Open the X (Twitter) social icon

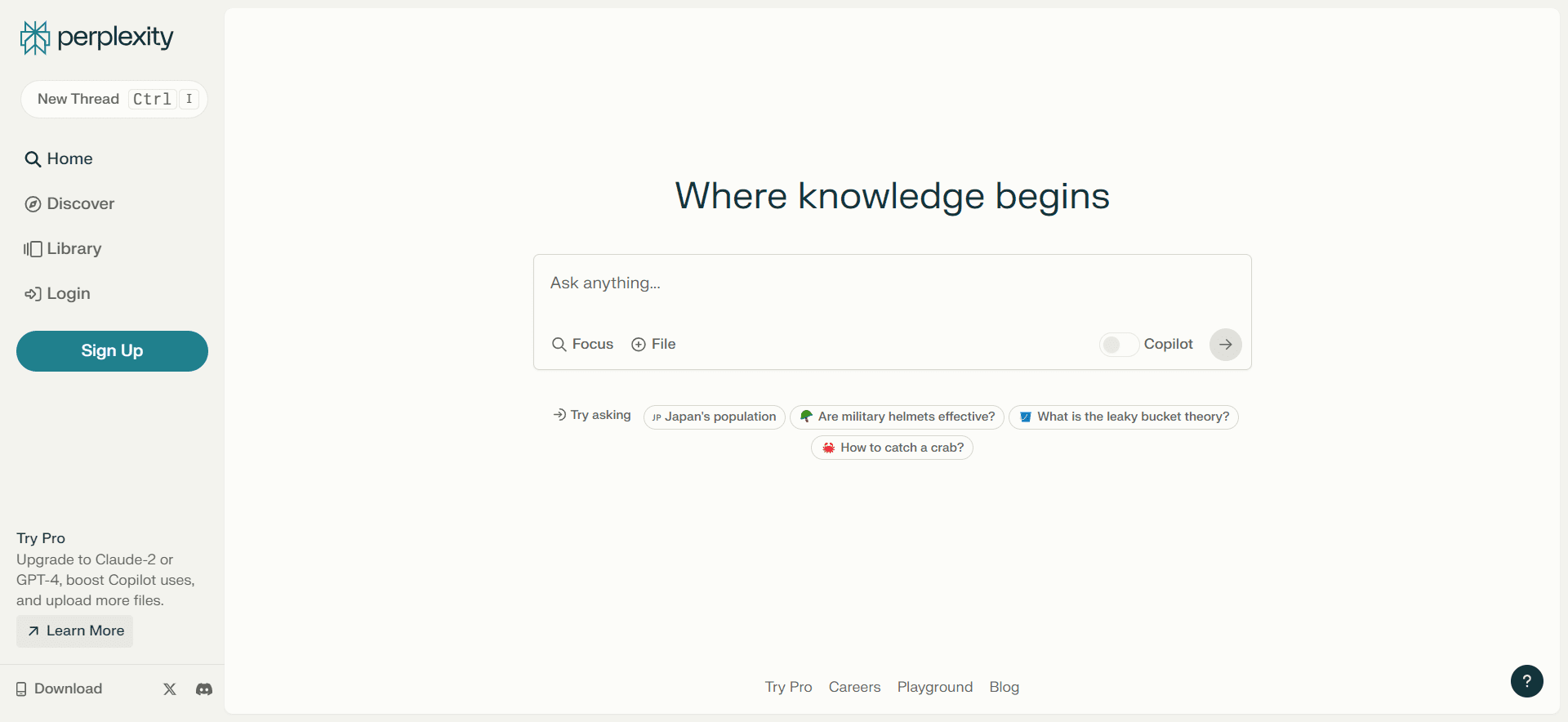pos(170,689)
